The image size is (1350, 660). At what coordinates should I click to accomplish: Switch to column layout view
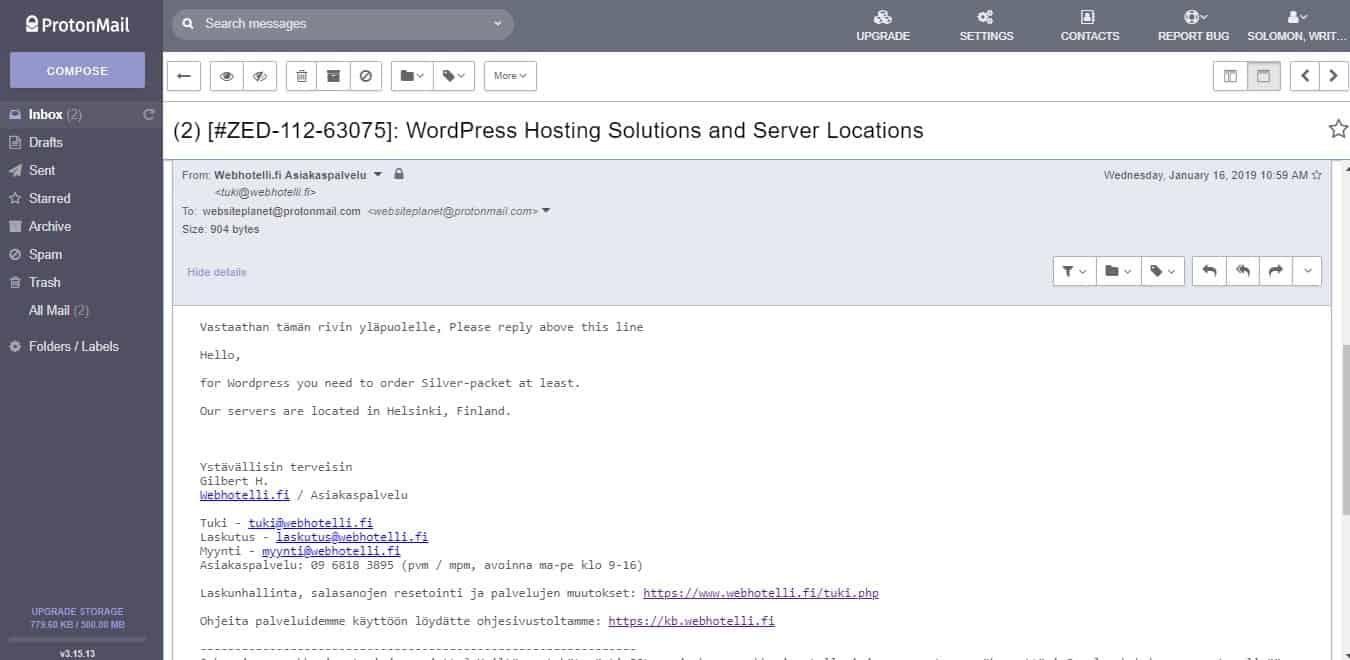pos(1230,76)
